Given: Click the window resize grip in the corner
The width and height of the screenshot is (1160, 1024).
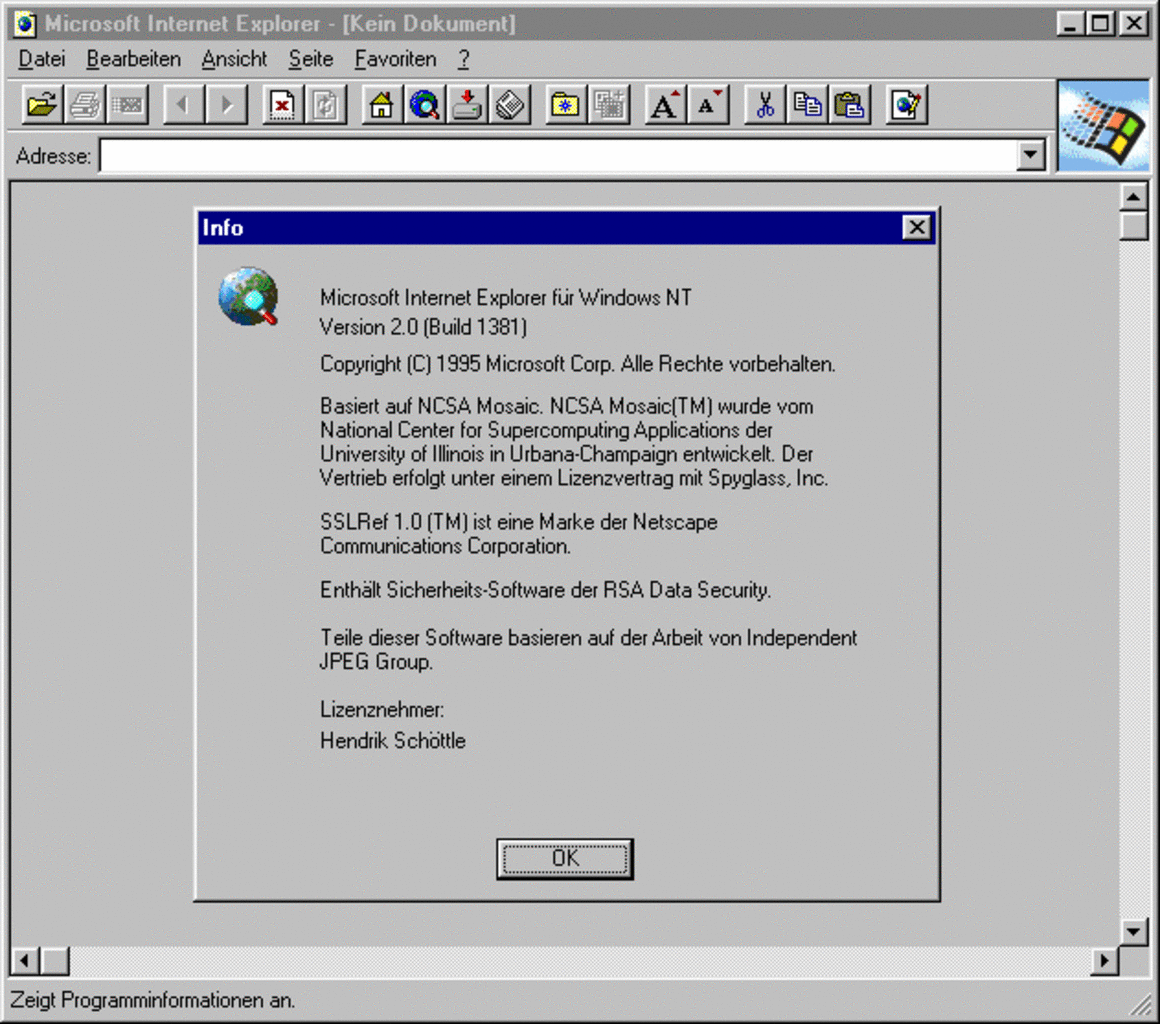Looking at the screenshot, I should (x=1142, y=1005).
